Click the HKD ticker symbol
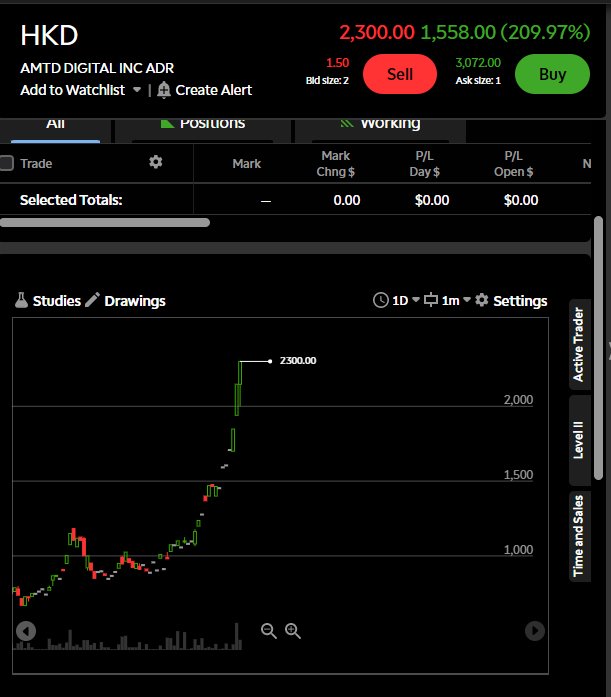Image resolution: width=611 pixels, height=697 pixels. click(x=49, y=35)
